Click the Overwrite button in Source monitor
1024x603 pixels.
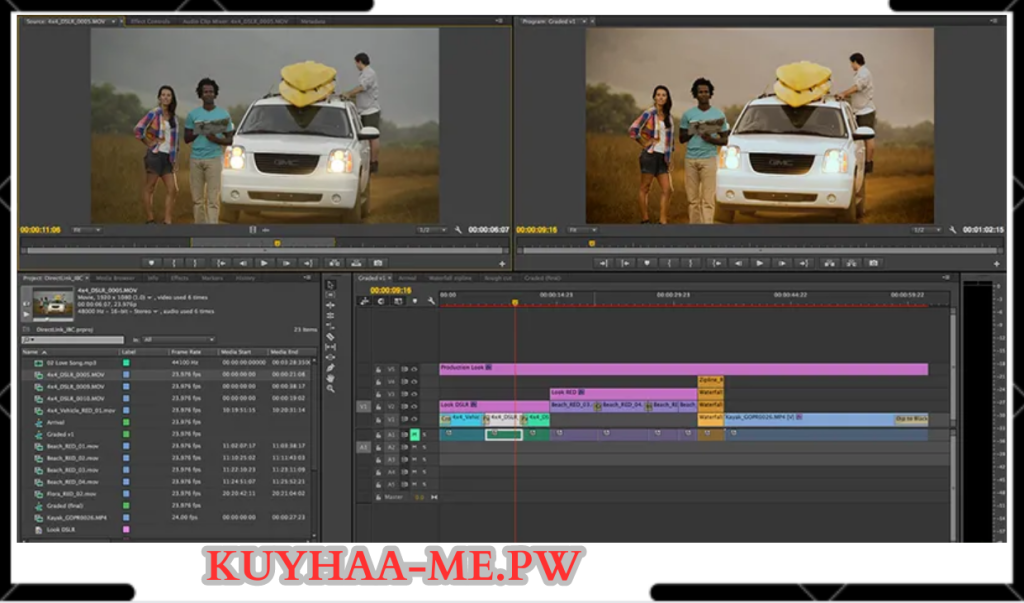356,263
